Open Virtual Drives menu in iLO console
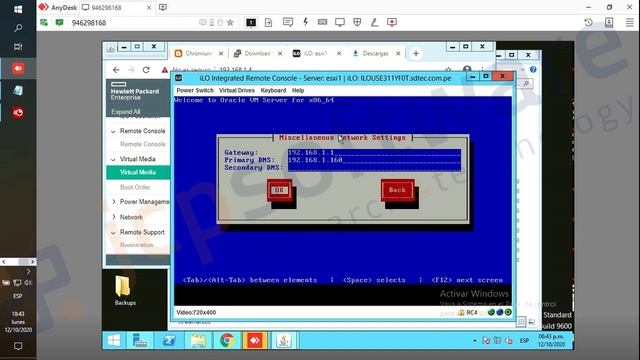 [237, 90]
